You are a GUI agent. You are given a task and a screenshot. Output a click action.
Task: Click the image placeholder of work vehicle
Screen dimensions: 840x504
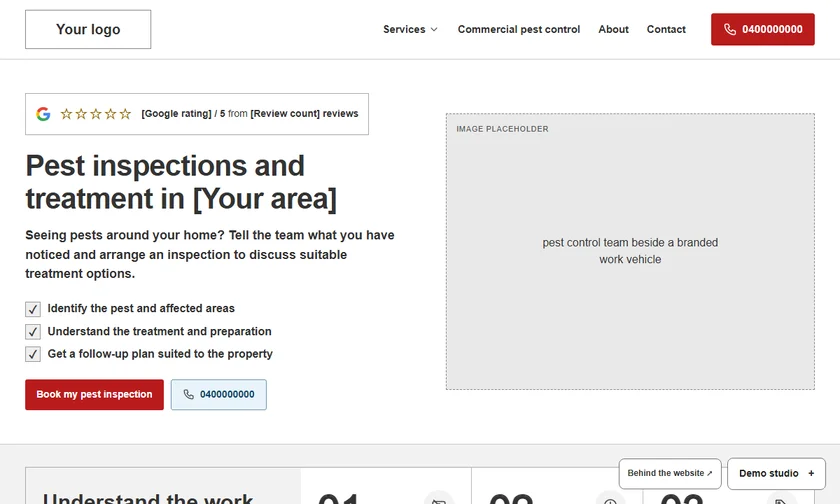point(630,251)
